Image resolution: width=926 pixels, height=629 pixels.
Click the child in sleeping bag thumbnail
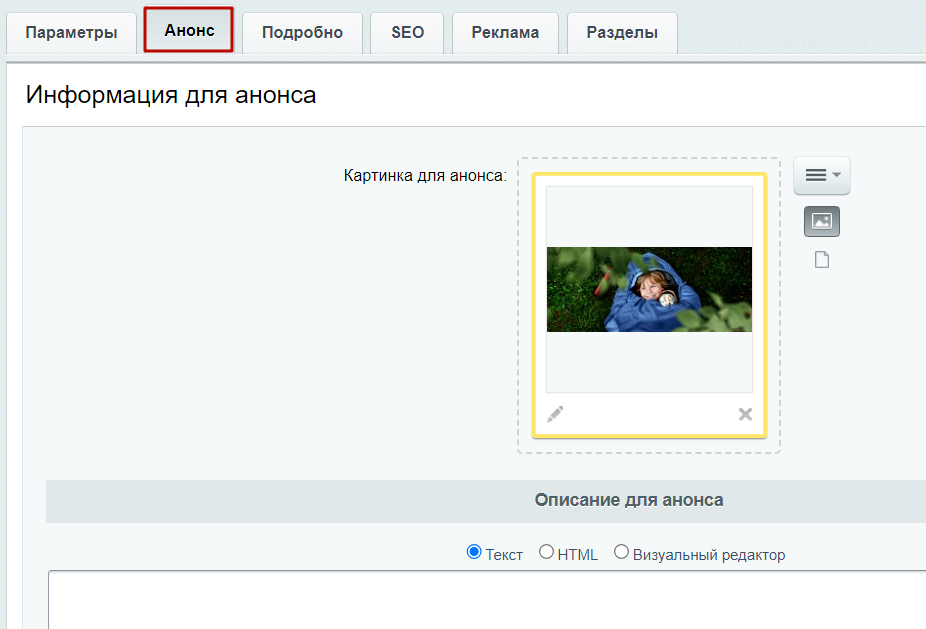coord(650,289)
